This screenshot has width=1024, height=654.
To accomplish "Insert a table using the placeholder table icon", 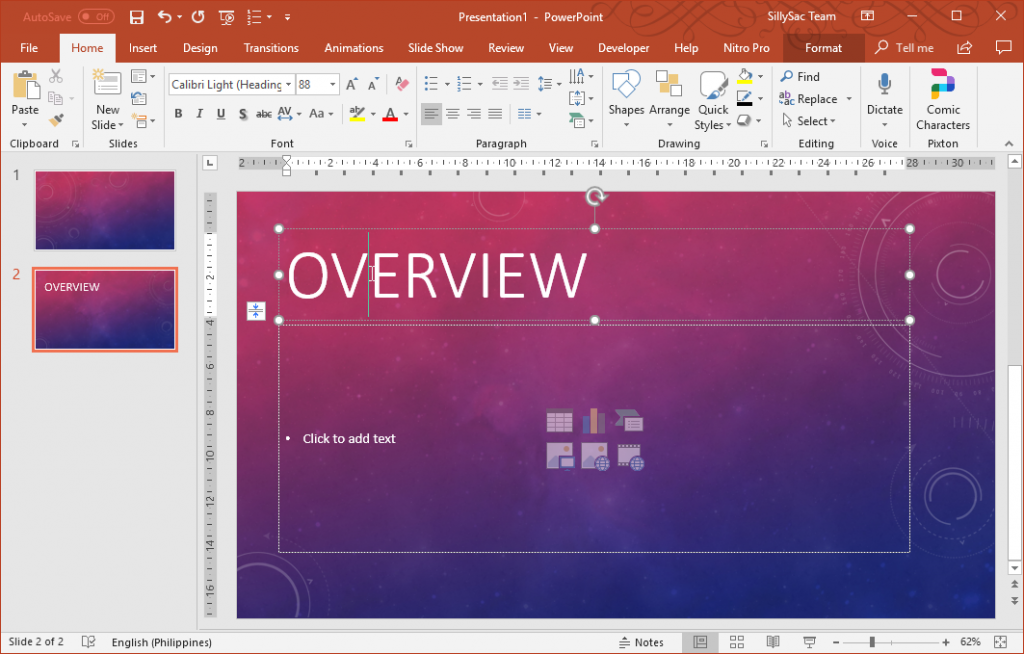I will (560, 420).
